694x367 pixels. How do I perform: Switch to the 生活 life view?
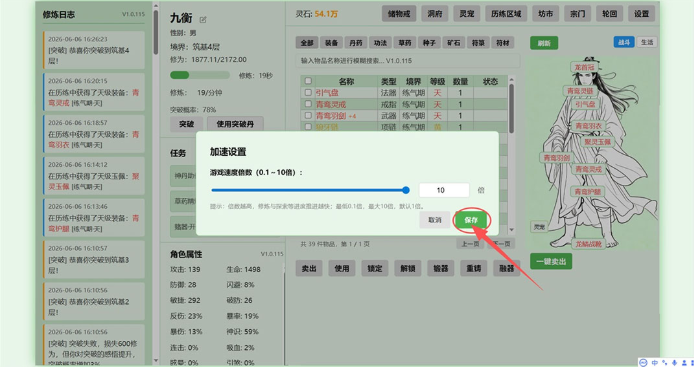[x=647, y=42]
